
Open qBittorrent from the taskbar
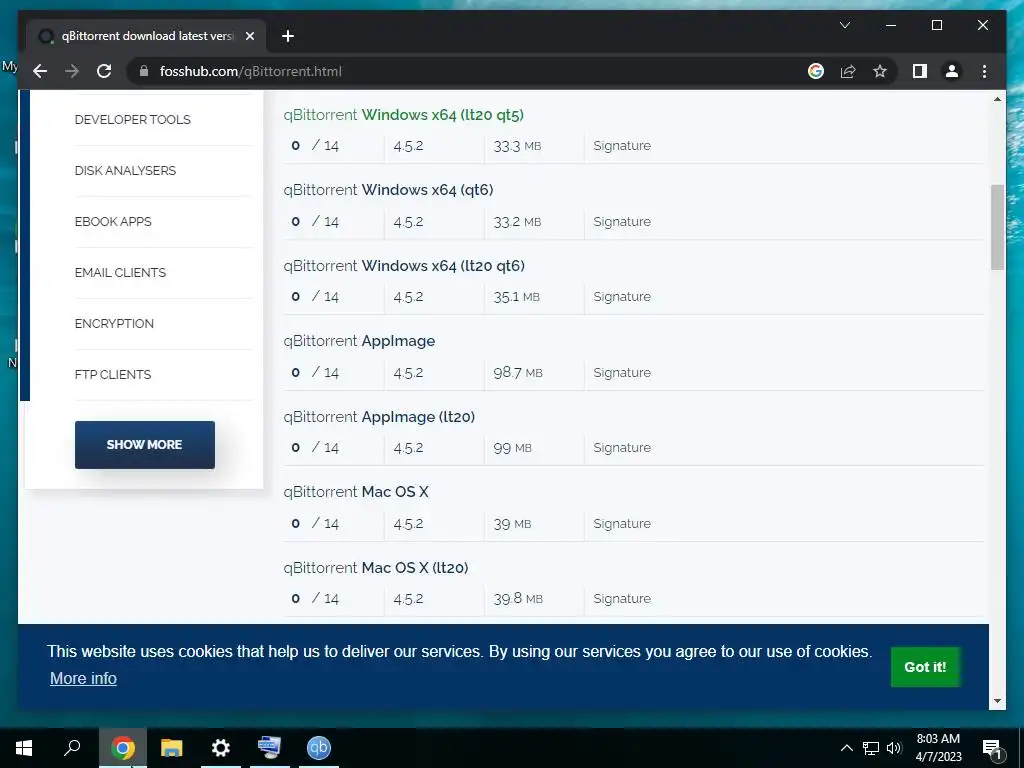pyautogui.click(x=319, y=748)
